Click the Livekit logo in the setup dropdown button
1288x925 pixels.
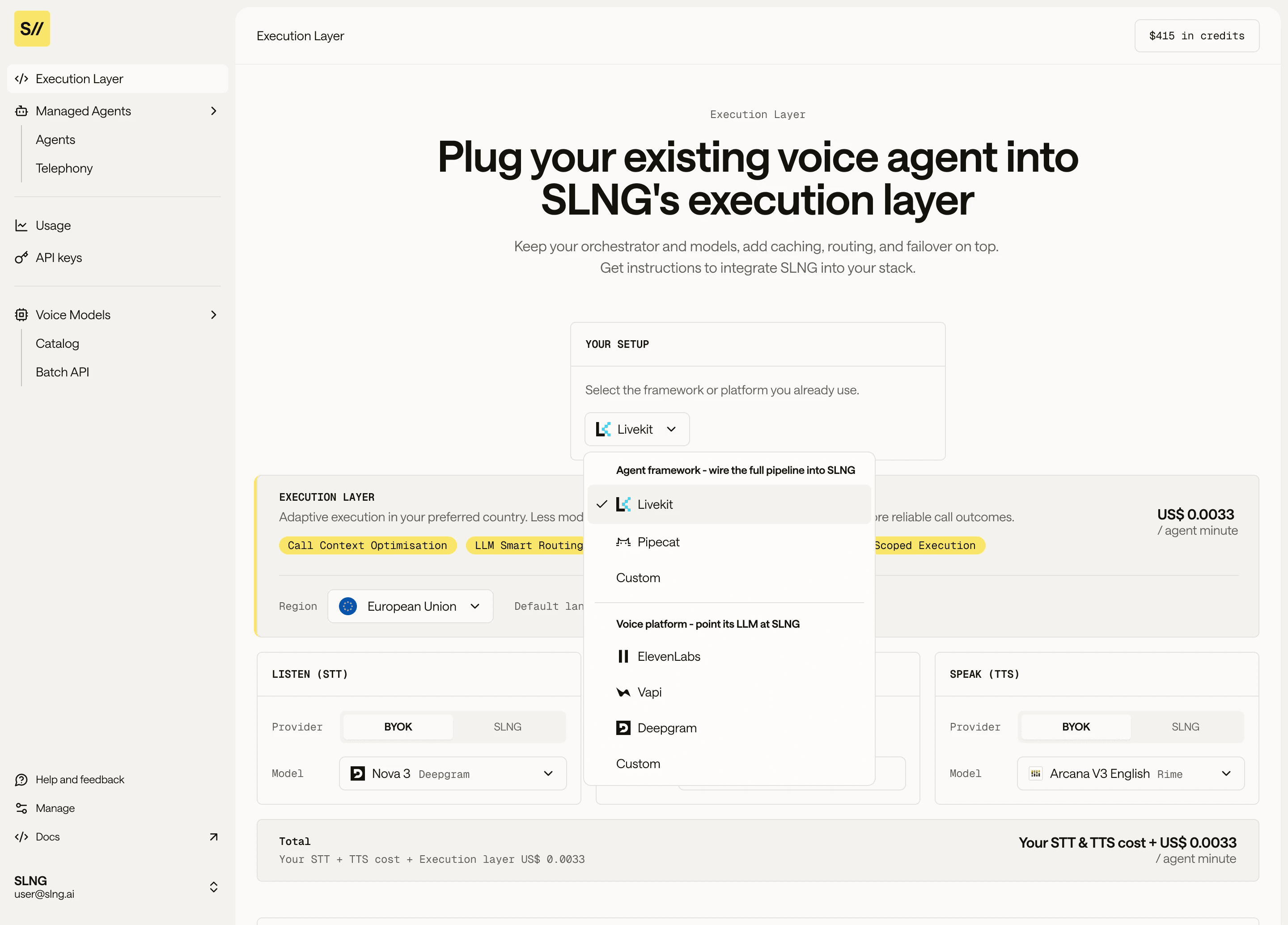[603, 429]
